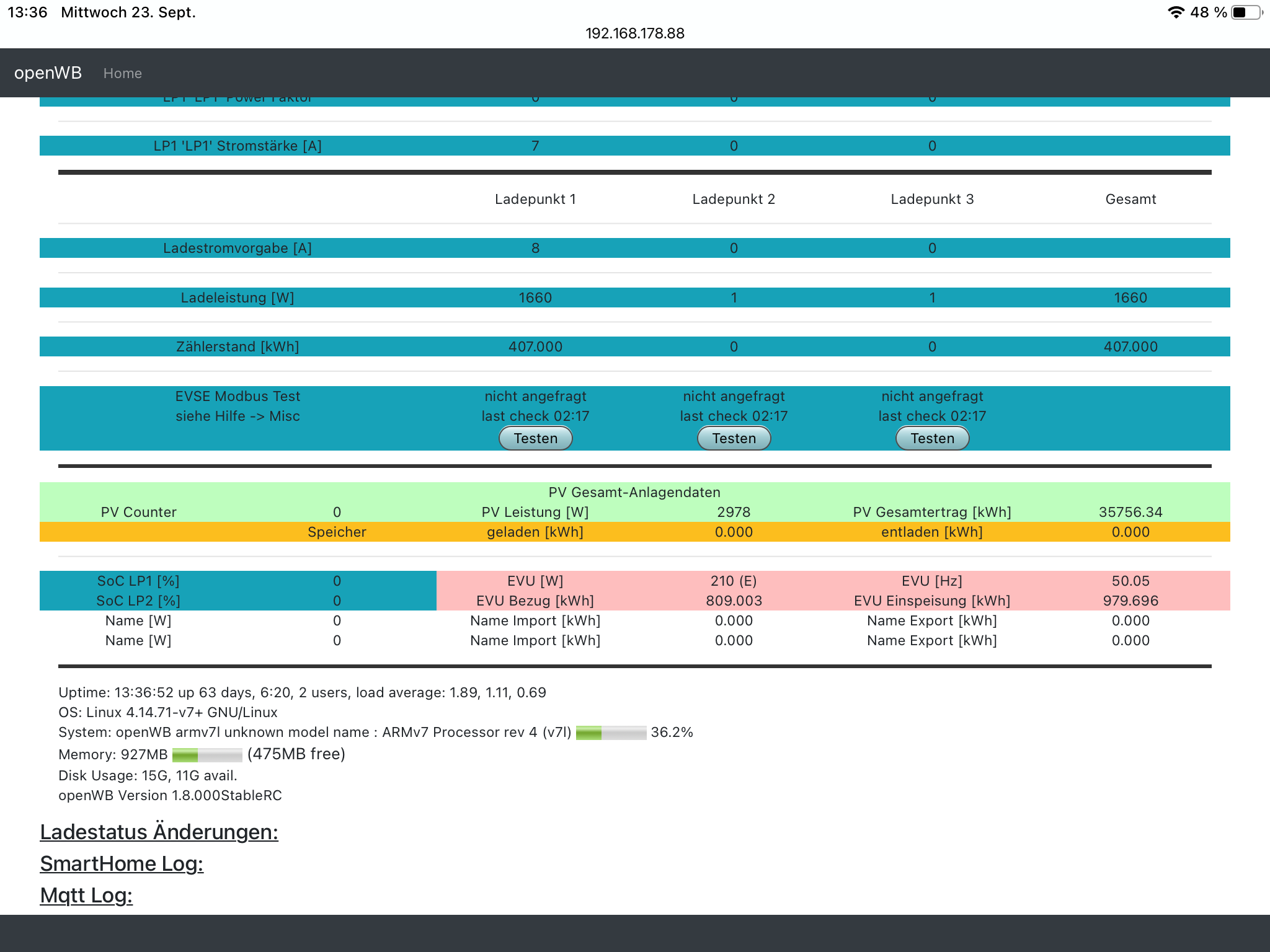The height and width of the screenshot is (952, 1270).
Task: Click the EVU Bezug value 809.003
Action: pyautogui.click(x=734, y=601)
